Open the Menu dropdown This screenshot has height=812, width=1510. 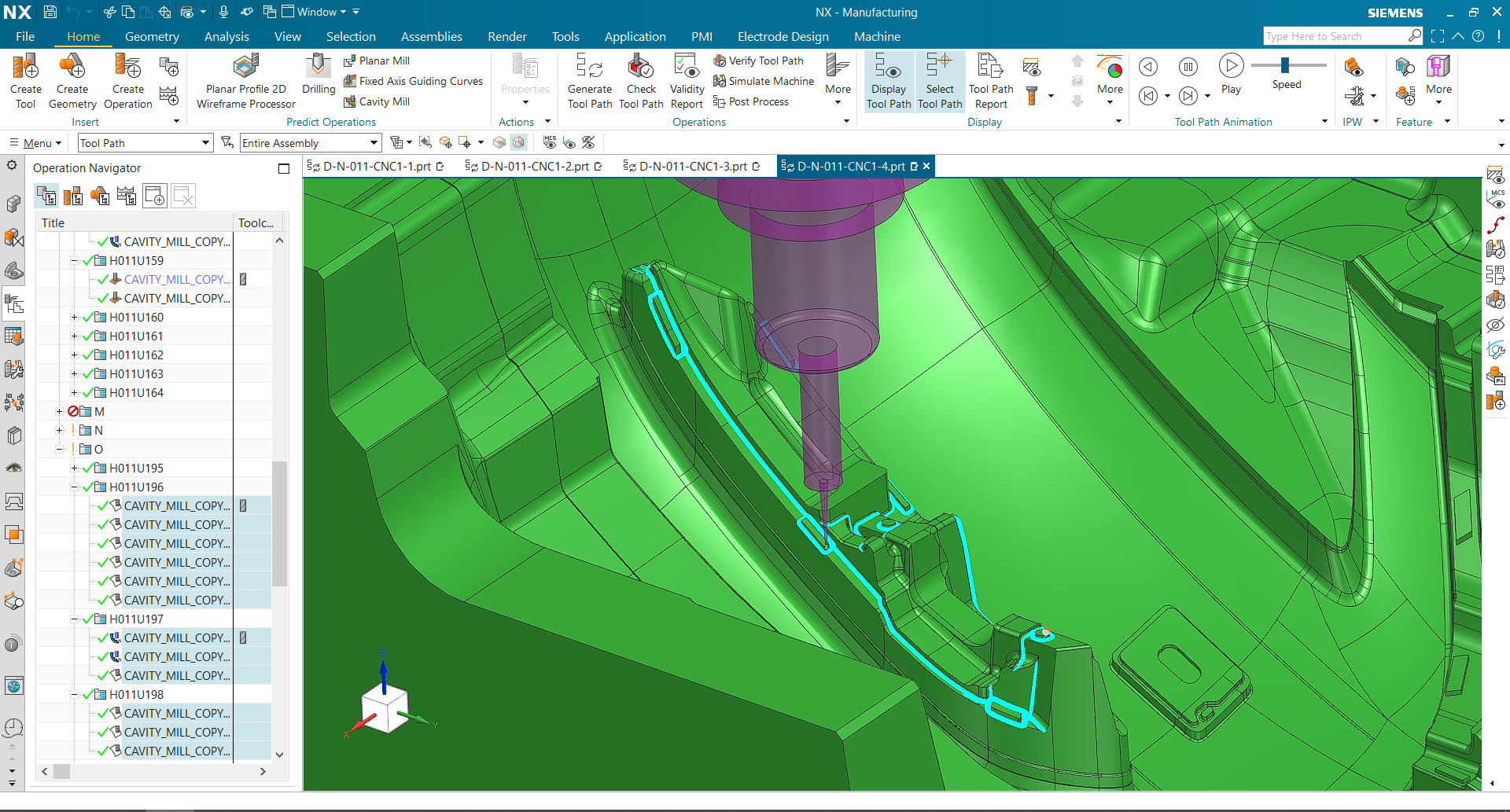[35, 143]
